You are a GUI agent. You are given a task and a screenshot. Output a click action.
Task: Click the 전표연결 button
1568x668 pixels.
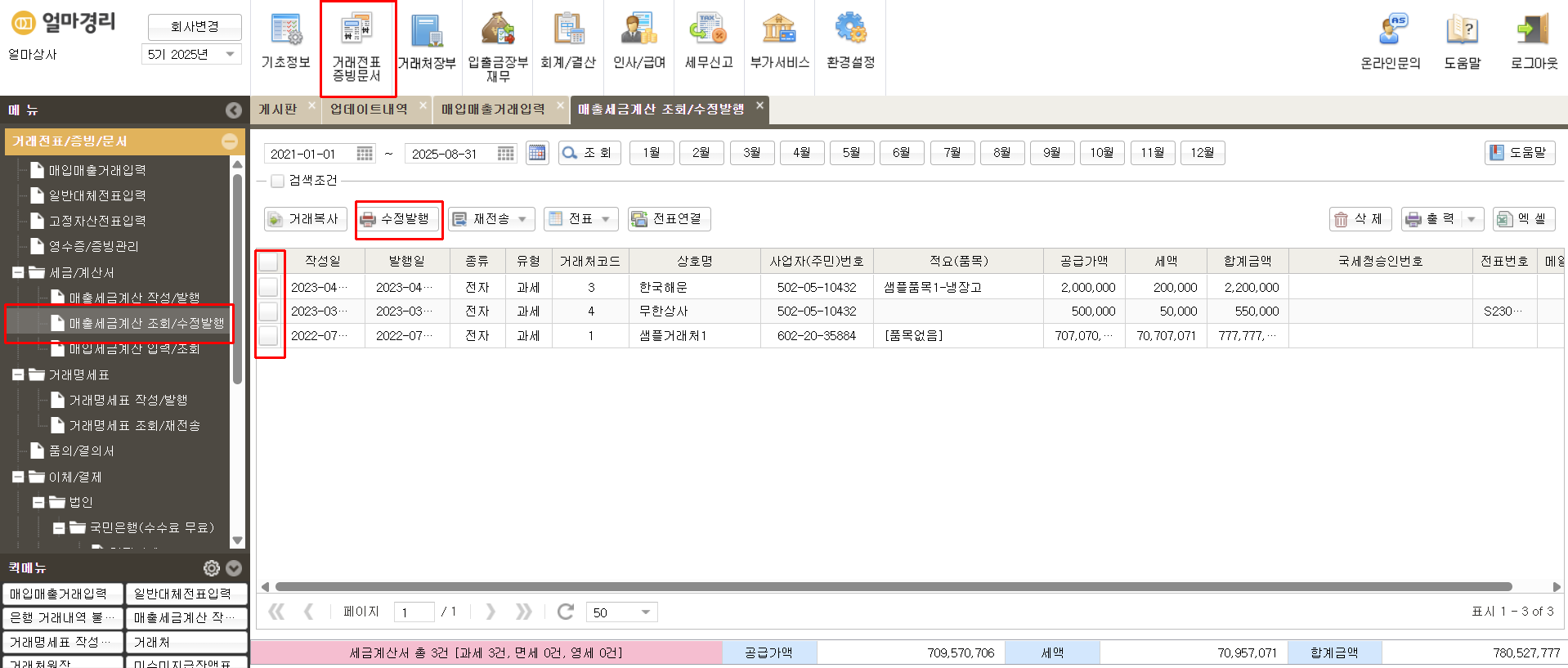669,219
